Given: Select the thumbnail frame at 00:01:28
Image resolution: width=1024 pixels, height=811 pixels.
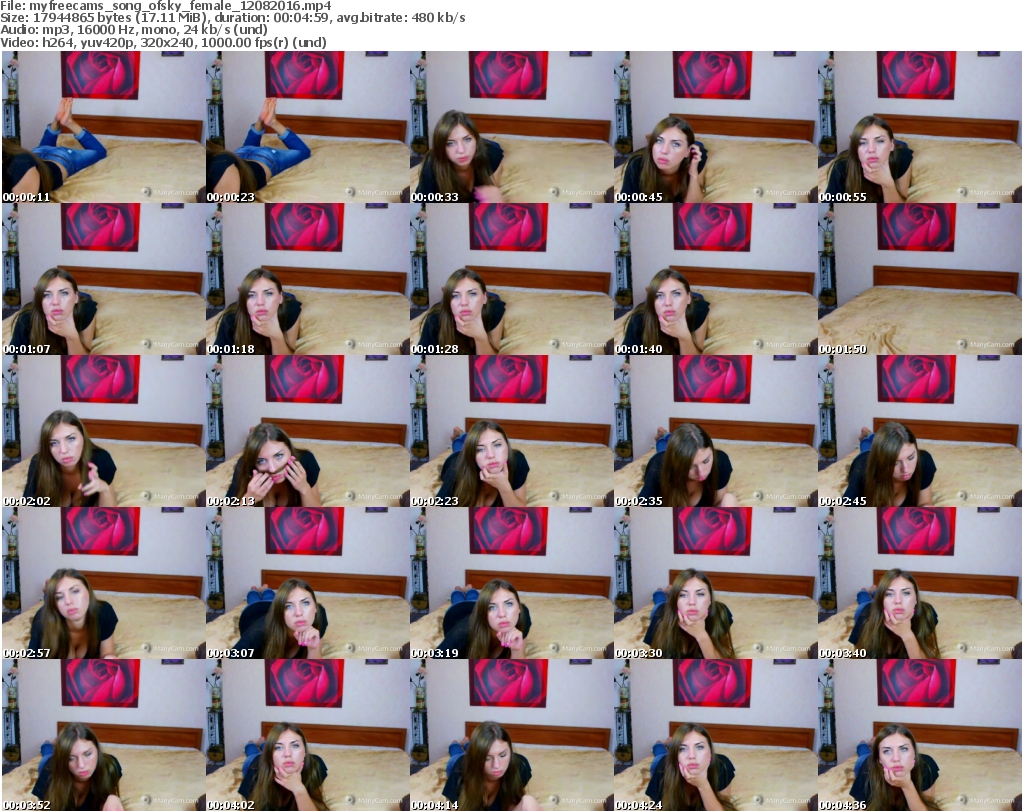Looking at the screenshot, I should pyautogui.click(x=511, y=279).
